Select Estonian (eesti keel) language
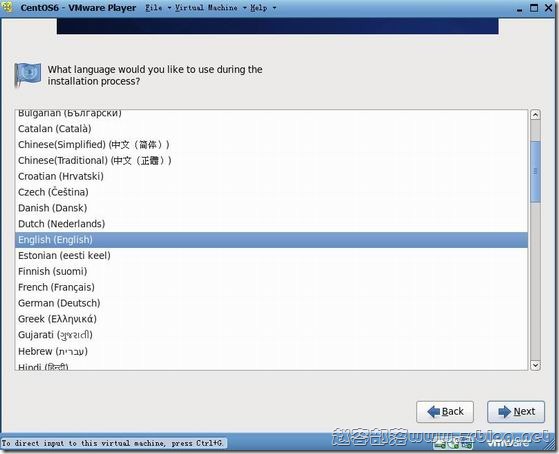This screenshot has height=454, width=559. tap(271, 255)
